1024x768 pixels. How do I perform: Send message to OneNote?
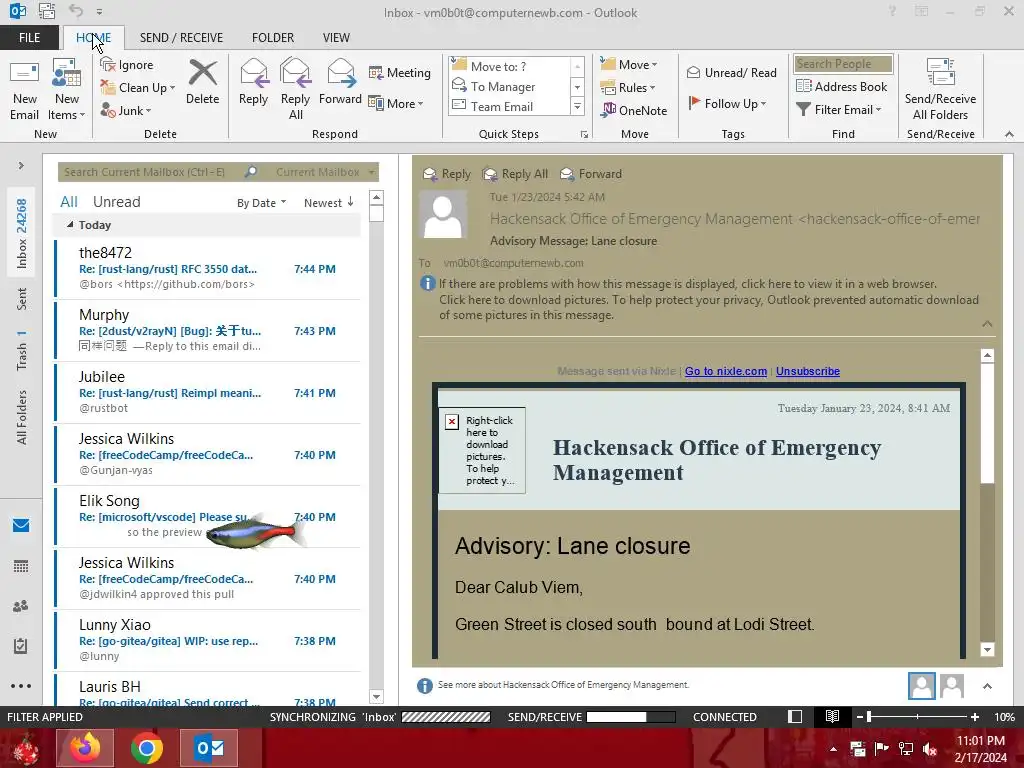click(x=634, y=110)
